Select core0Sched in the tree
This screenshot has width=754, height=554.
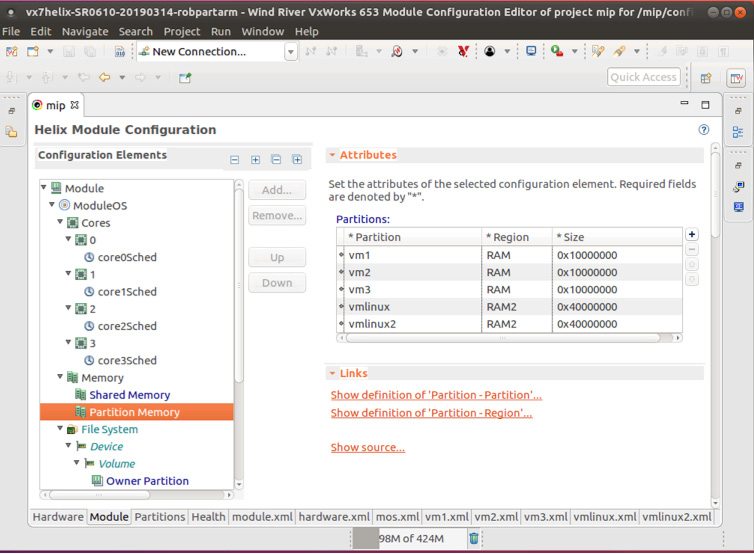click(127, 257)
